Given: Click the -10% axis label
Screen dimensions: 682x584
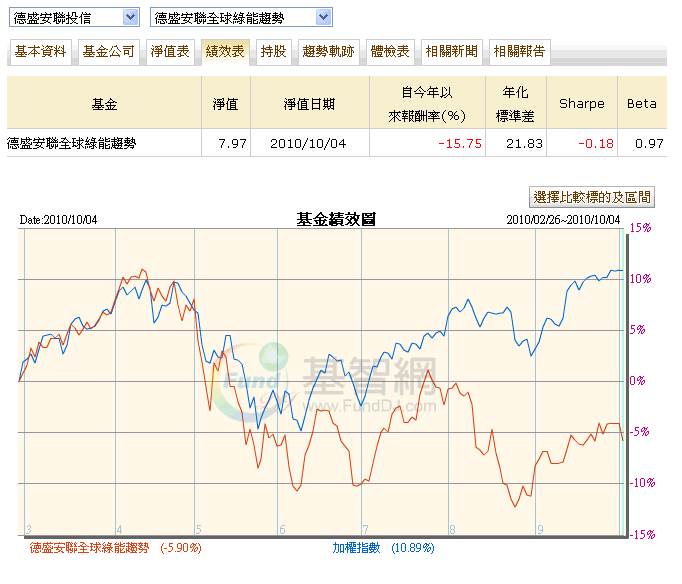Looking at the screenshot, I should click(x=642, y=483).
